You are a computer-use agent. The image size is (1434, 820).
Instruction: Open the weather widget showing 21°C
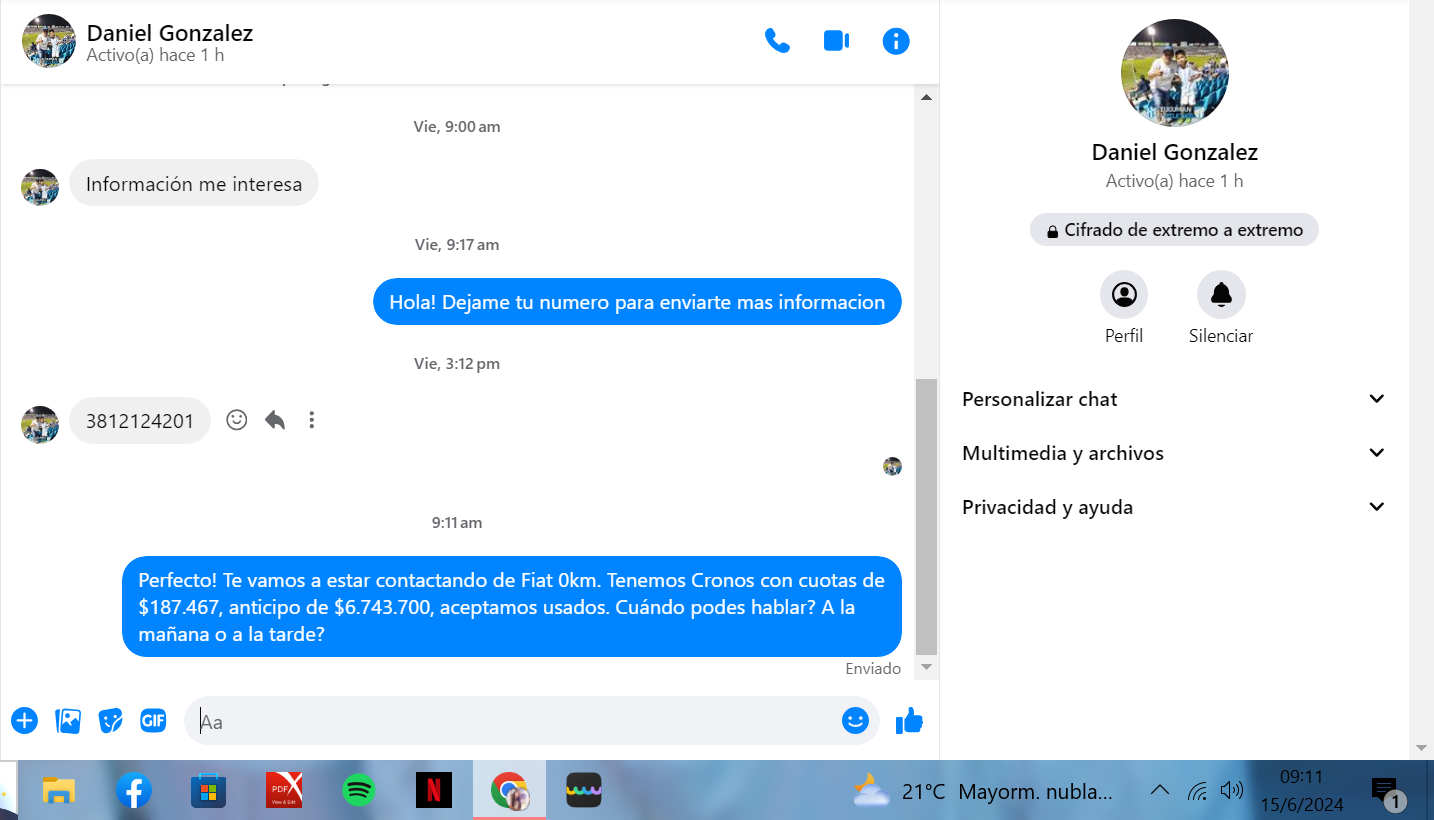tap(983, 791)
